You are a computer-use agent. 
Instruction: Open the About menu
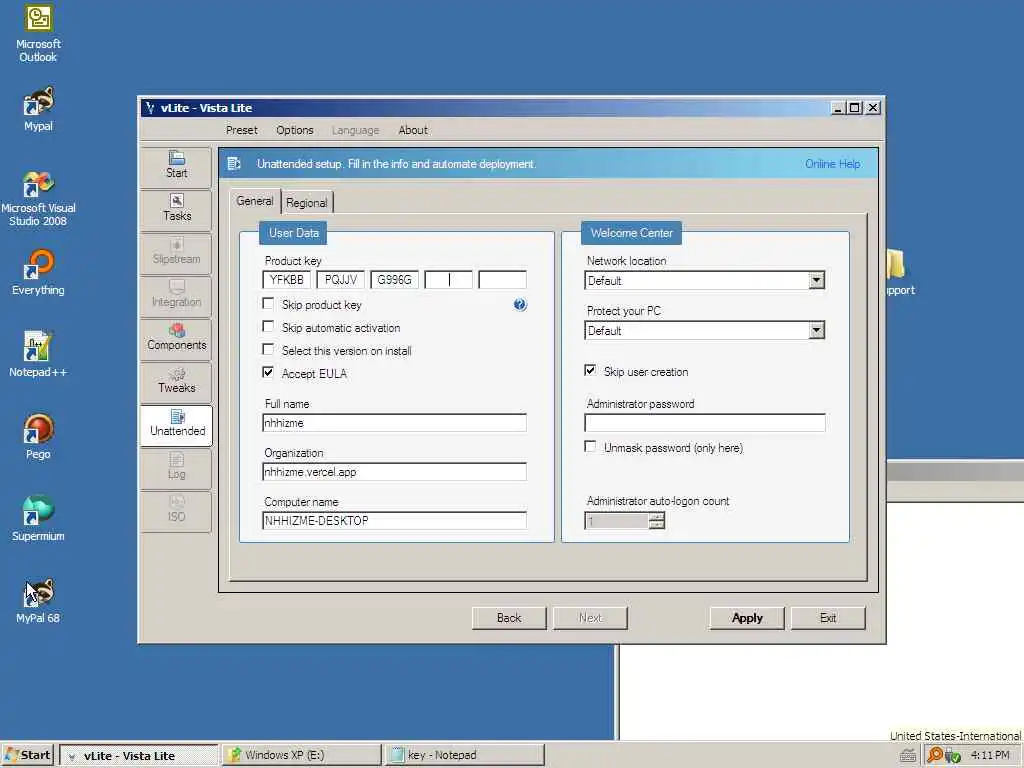click(413, 130)
